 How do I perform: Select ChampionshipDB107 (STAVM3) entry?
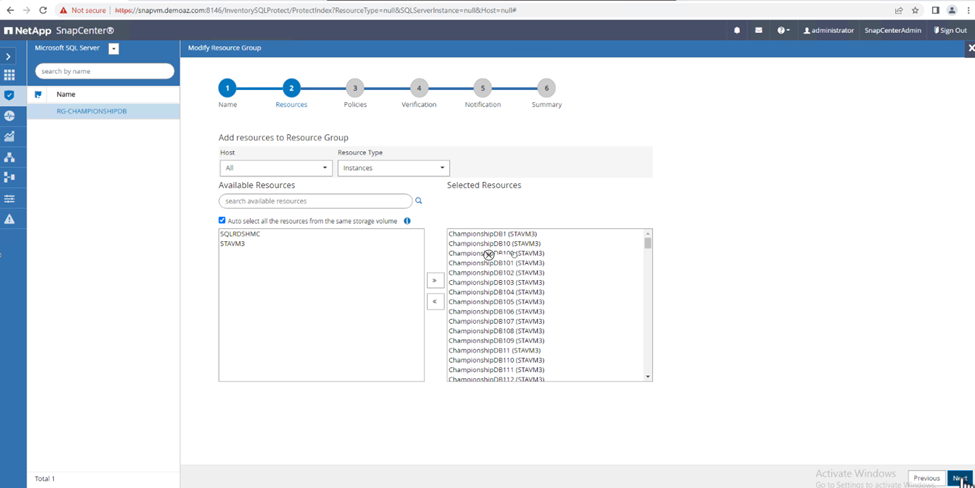(x=496, y=321)
